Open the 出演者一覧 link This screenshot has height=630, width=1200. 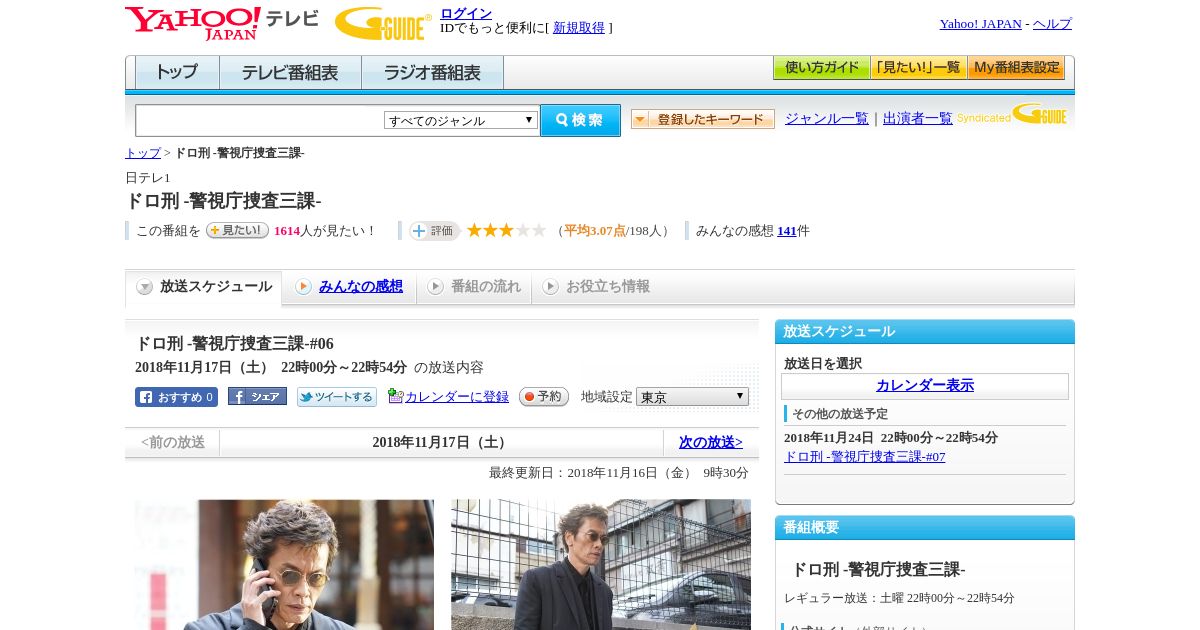click(x=917, y=119)
